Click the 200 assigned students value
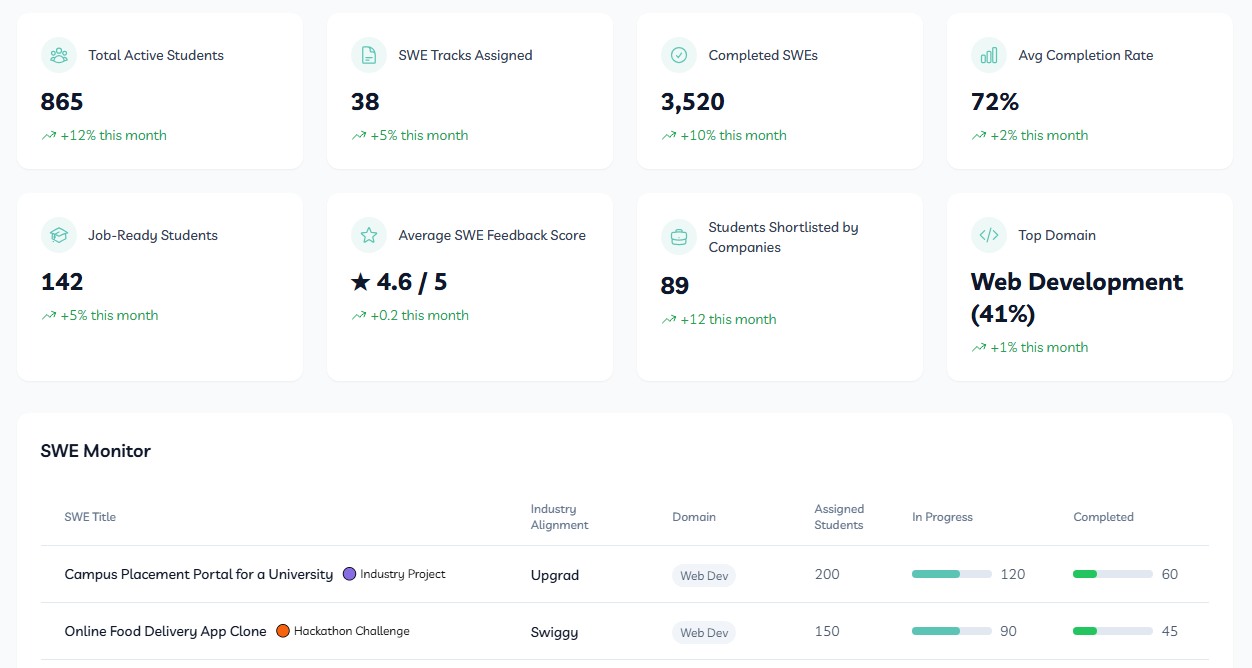1252x668 pixels. click(827, 574)
